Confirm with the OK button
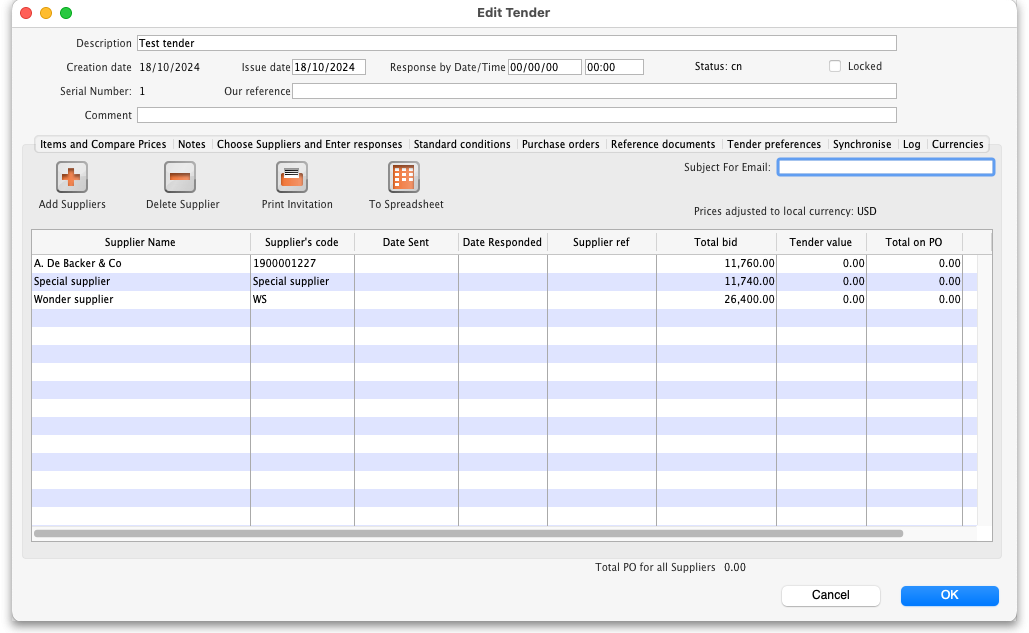Screen dimensions: 1029x633 [x=949, y=595]
